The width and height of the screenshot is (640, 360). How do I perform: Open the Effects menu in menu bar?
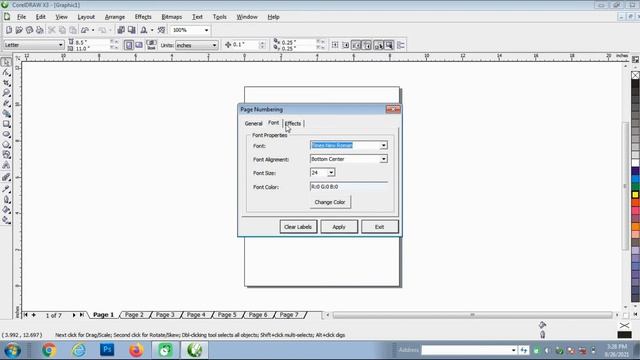143,17
